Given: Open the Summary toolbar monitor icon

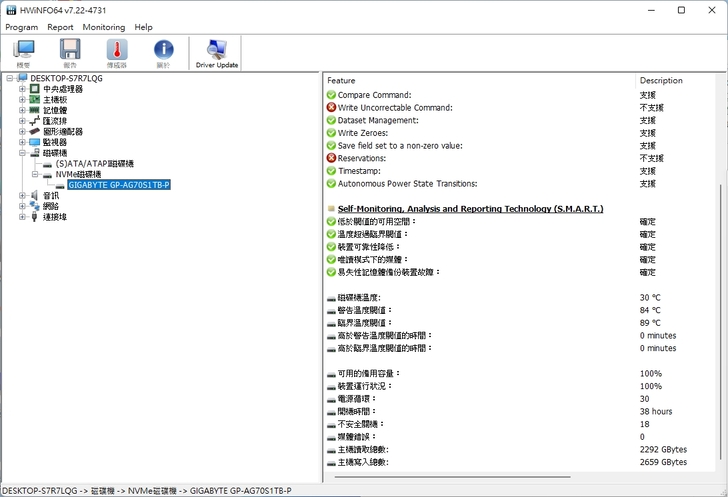Looking at the screenshot, I should pyautogui.click(x=24, y=49).
